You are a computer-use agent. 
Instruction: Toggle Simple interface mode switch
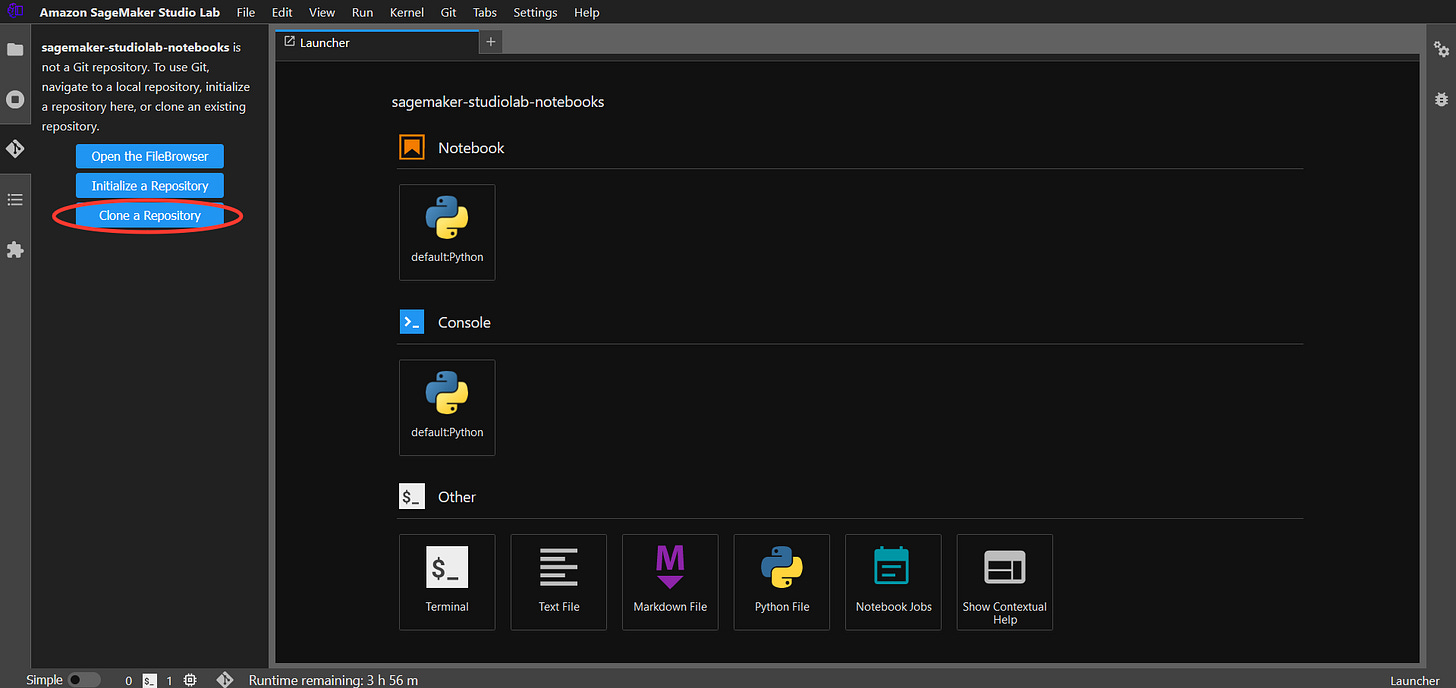(84, 680)
